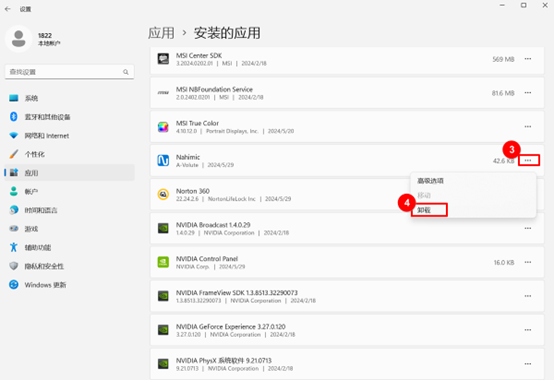The height and width of the screenshot is (380, 554).
Task: Select the MSI NBFoundation Service name text
Action: coord(214,89)
